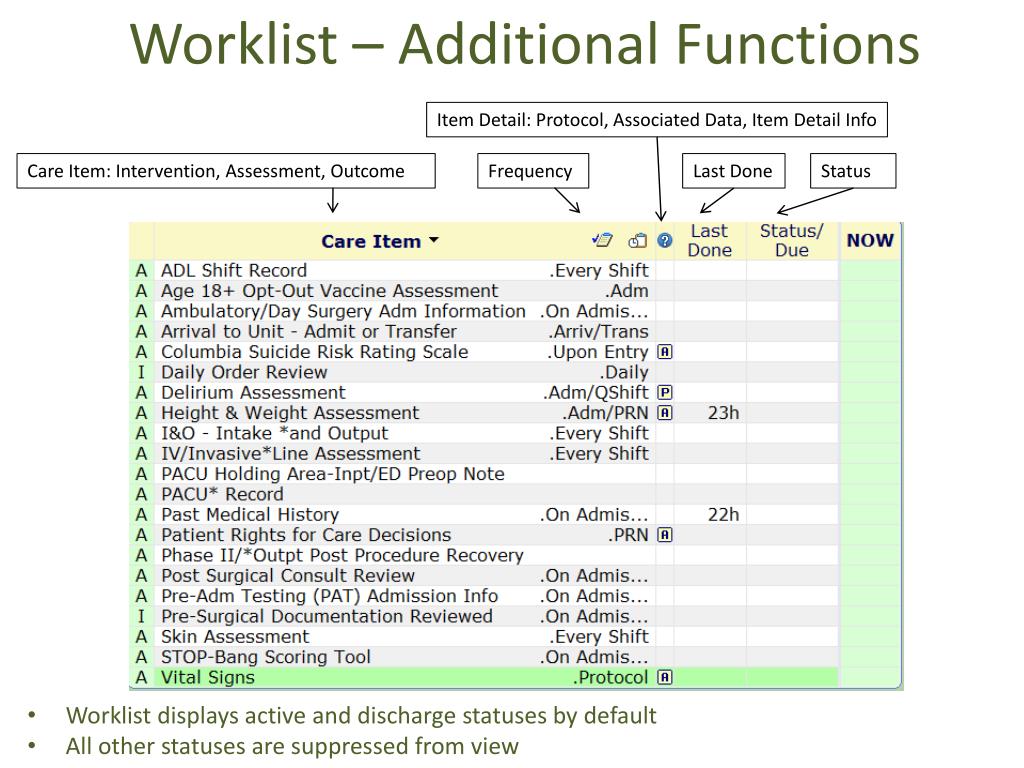
Task: Click .On Admis... frequency for STOP-Bang Scoring Tool
Action: [x=594, y=656]
